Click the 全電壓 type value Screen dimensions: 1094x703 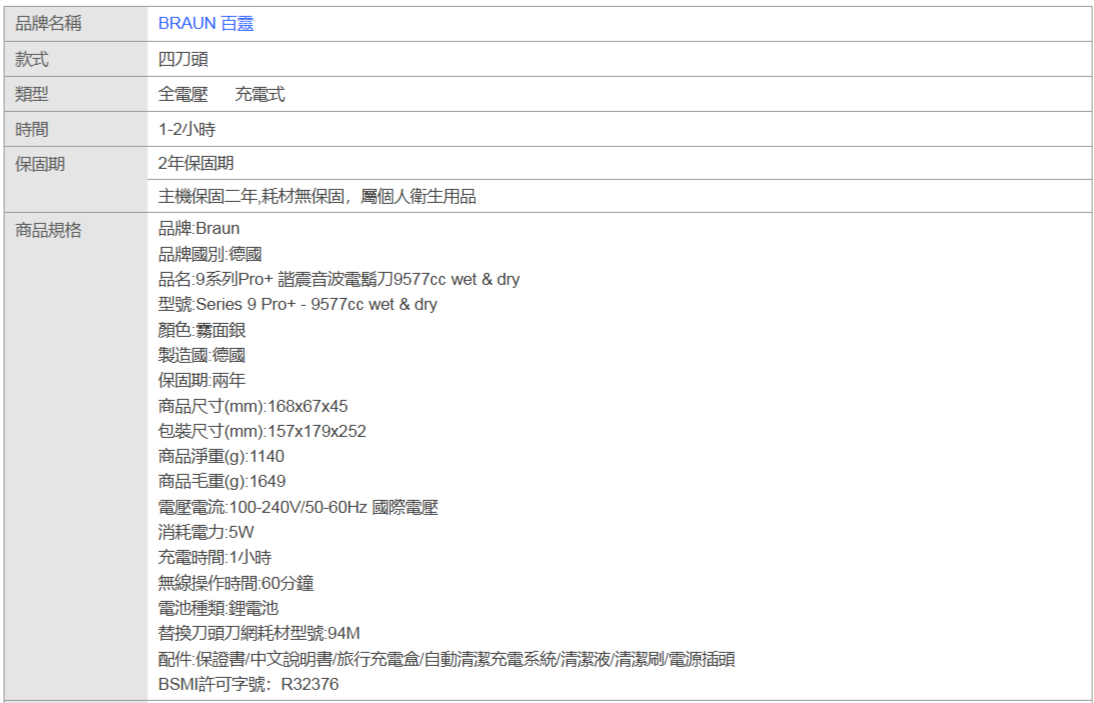tap(183, 94)
